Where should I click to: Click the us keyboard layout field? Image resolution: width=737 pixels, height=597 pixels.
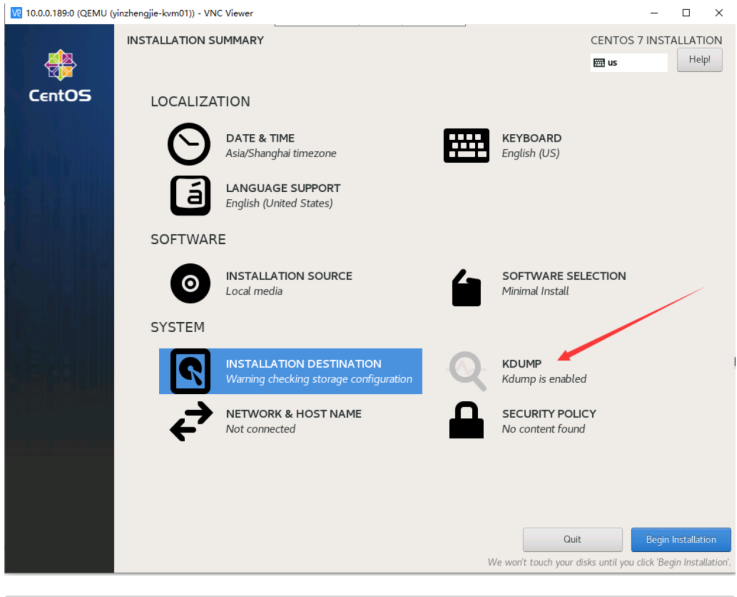click(629, 63)
